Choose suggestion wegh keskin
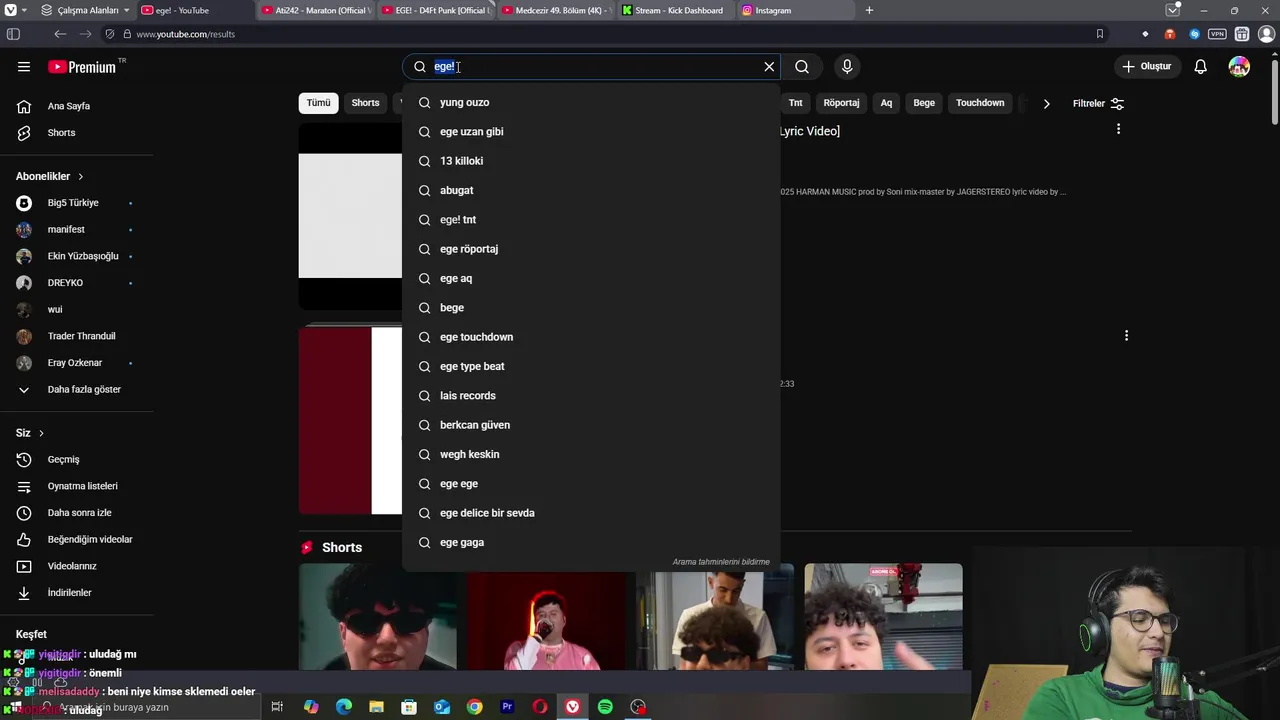 (591, 454)
